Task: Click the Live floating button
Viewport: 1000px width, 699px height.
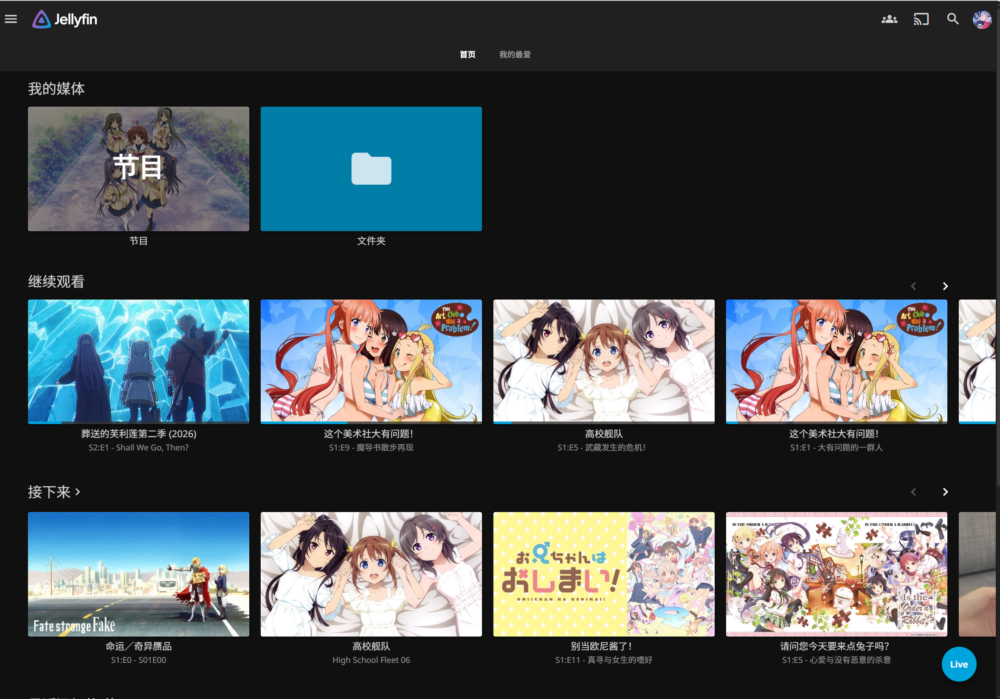Action: (958, 664)
